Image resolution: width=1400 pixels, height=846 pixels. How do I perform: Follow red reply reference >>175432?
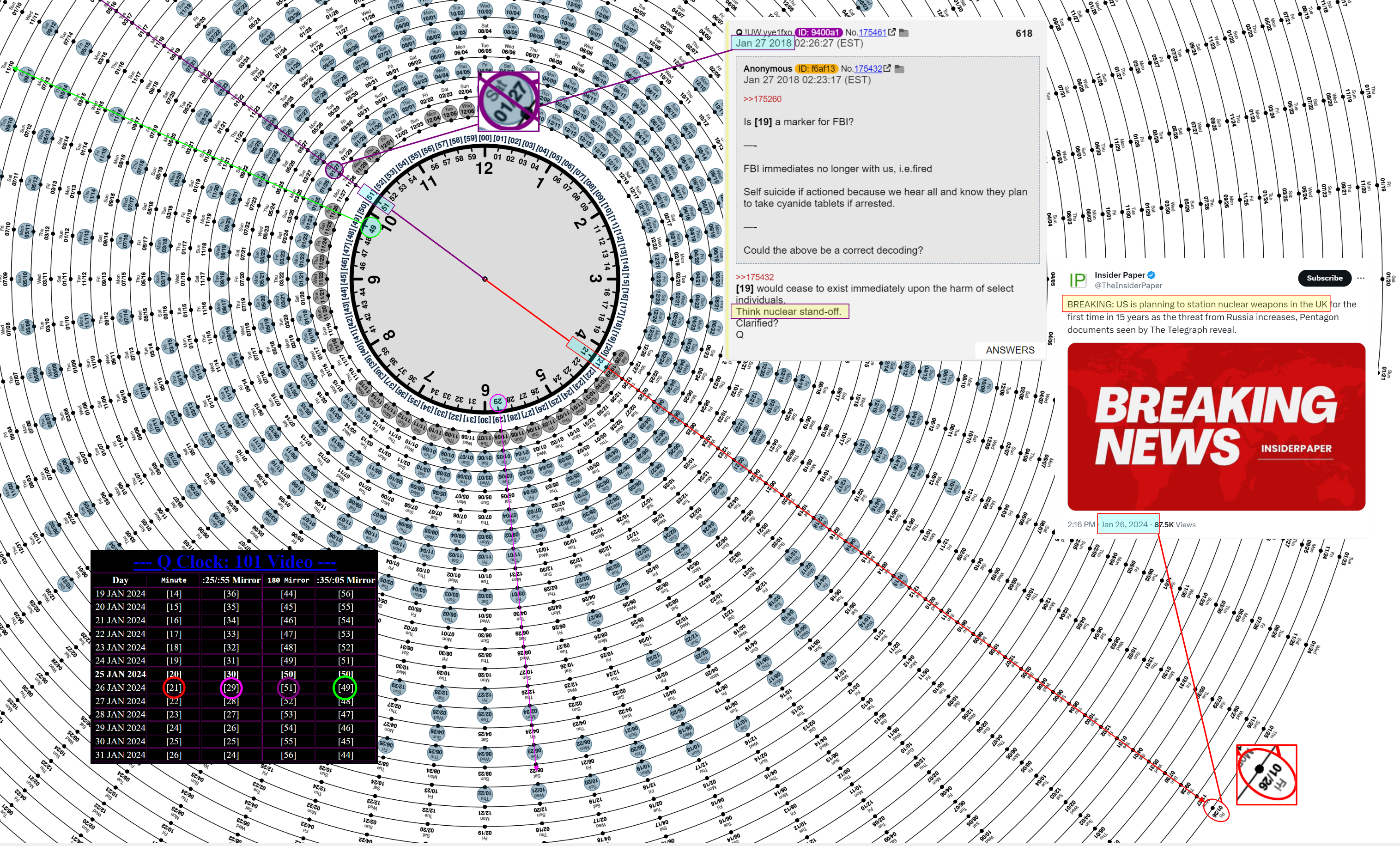pos(755,277)
